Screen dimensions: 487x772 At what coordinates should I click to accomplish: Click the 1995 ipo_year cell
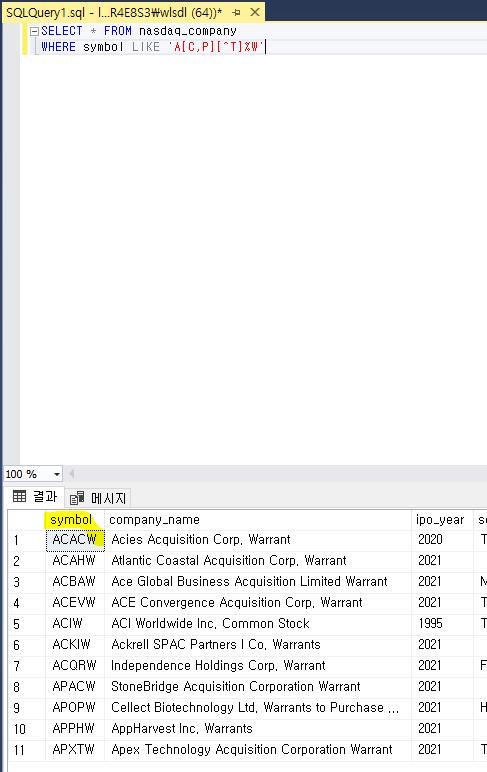(442, 624)
